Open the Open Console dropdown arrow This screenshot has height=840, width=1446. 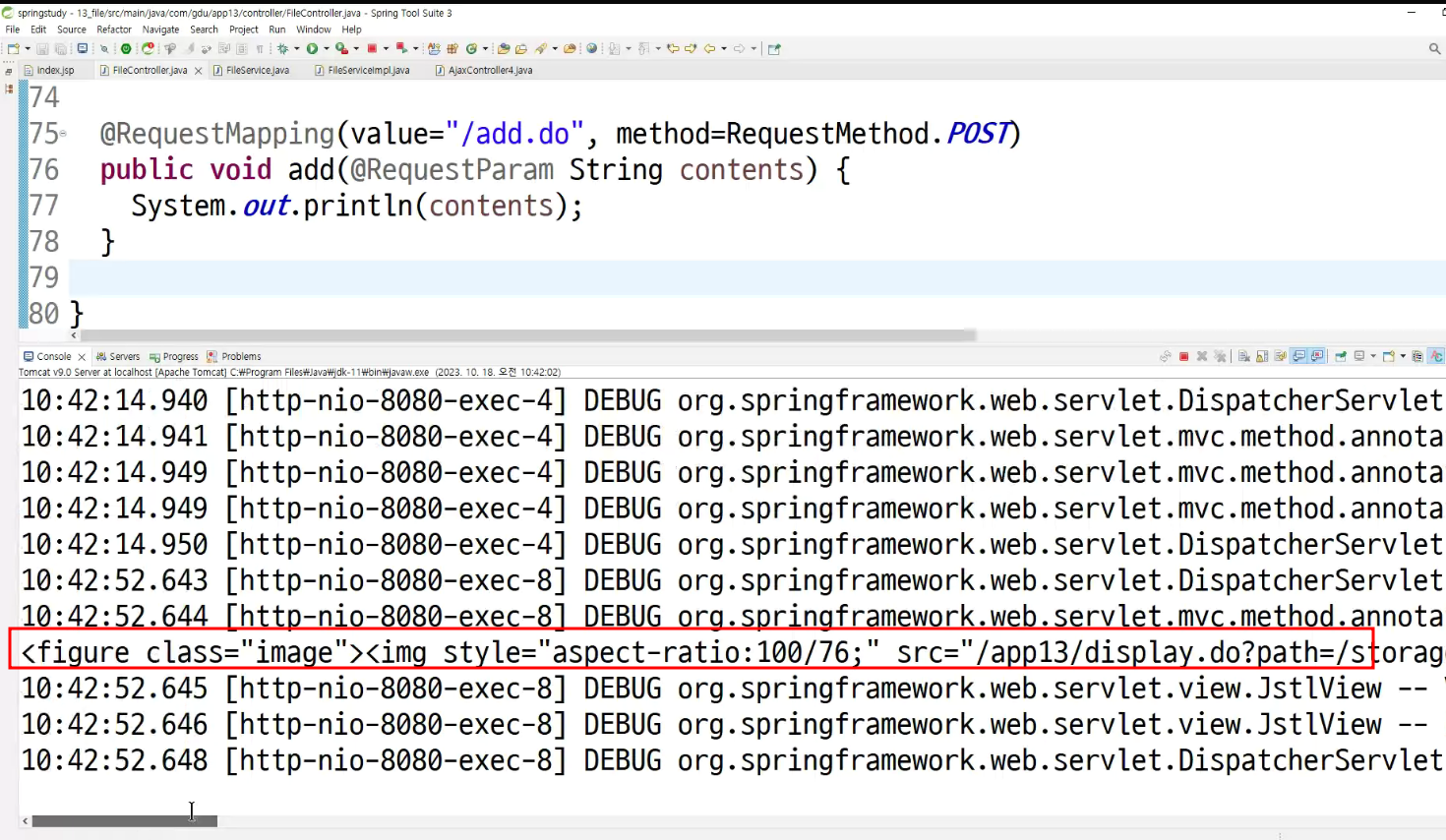click(1403, 356)
